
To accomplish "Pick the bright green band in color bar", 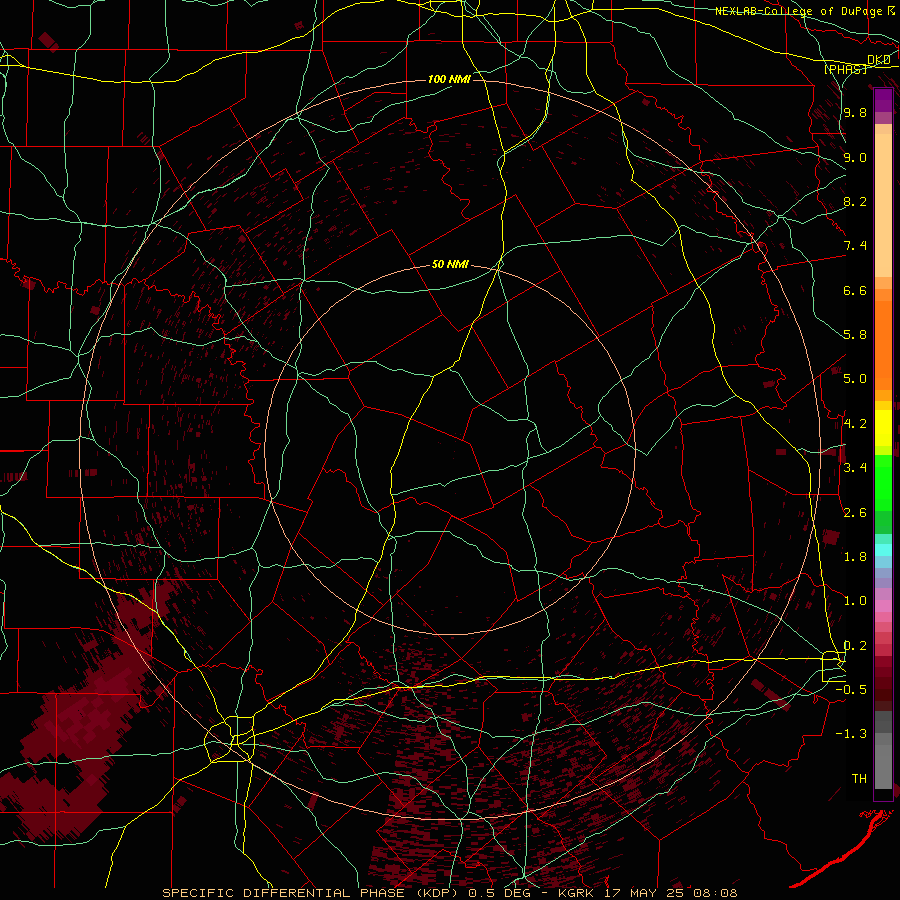I will 883,483.
